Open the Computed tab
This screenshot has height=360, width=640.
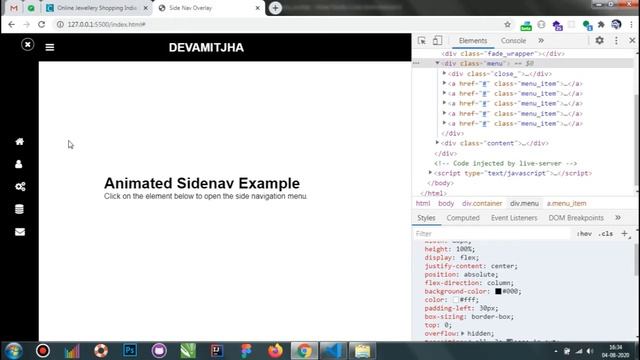pyautogui.click(x=463, y=218)
